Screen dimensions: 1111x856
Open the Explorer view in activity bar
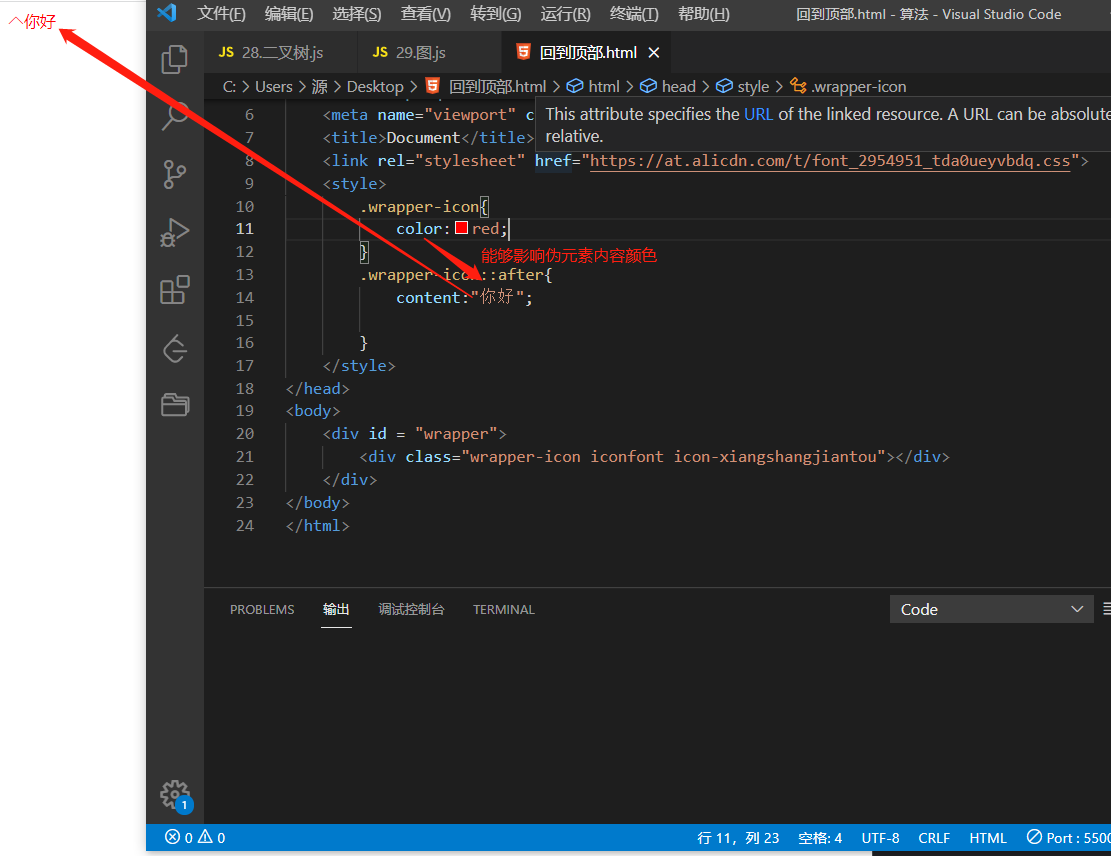coord(174,60)
